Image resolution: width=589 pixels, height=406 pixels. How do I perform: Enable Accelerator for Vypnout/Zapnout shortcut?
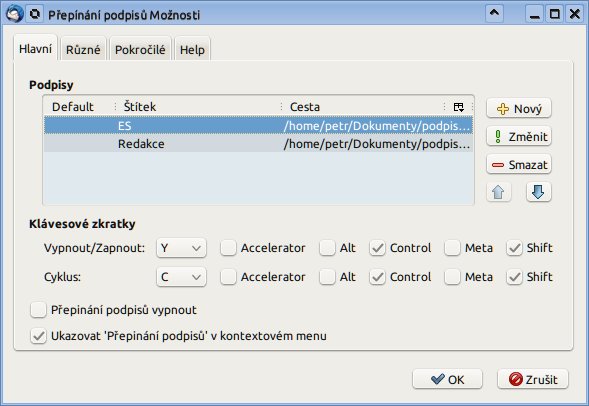click(228, 248)
